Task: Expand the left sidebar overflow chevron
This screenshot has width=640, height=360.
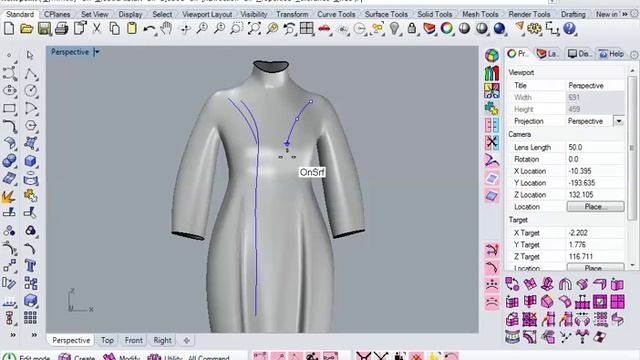Action: [13, 335]
